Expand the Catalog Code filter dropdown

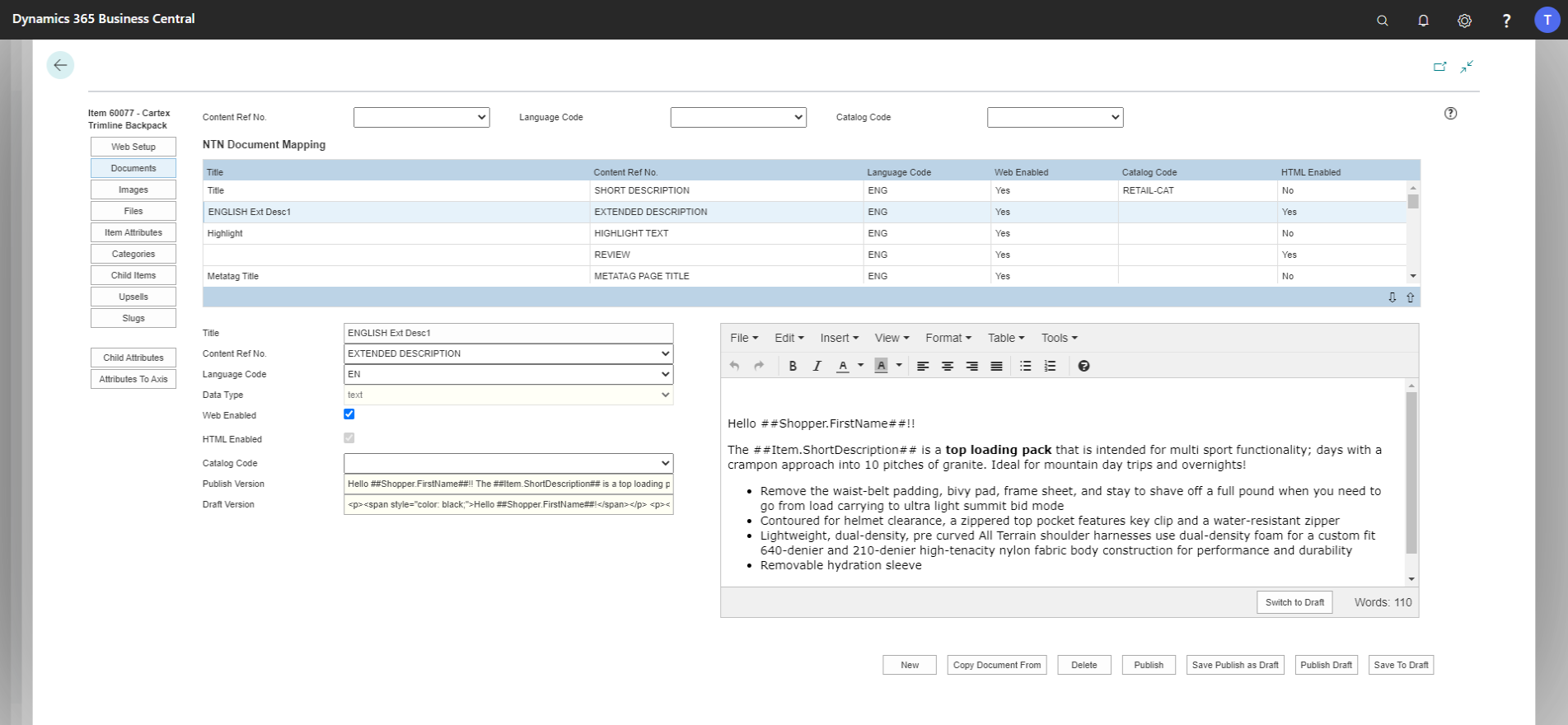[x=1055, y=117]
